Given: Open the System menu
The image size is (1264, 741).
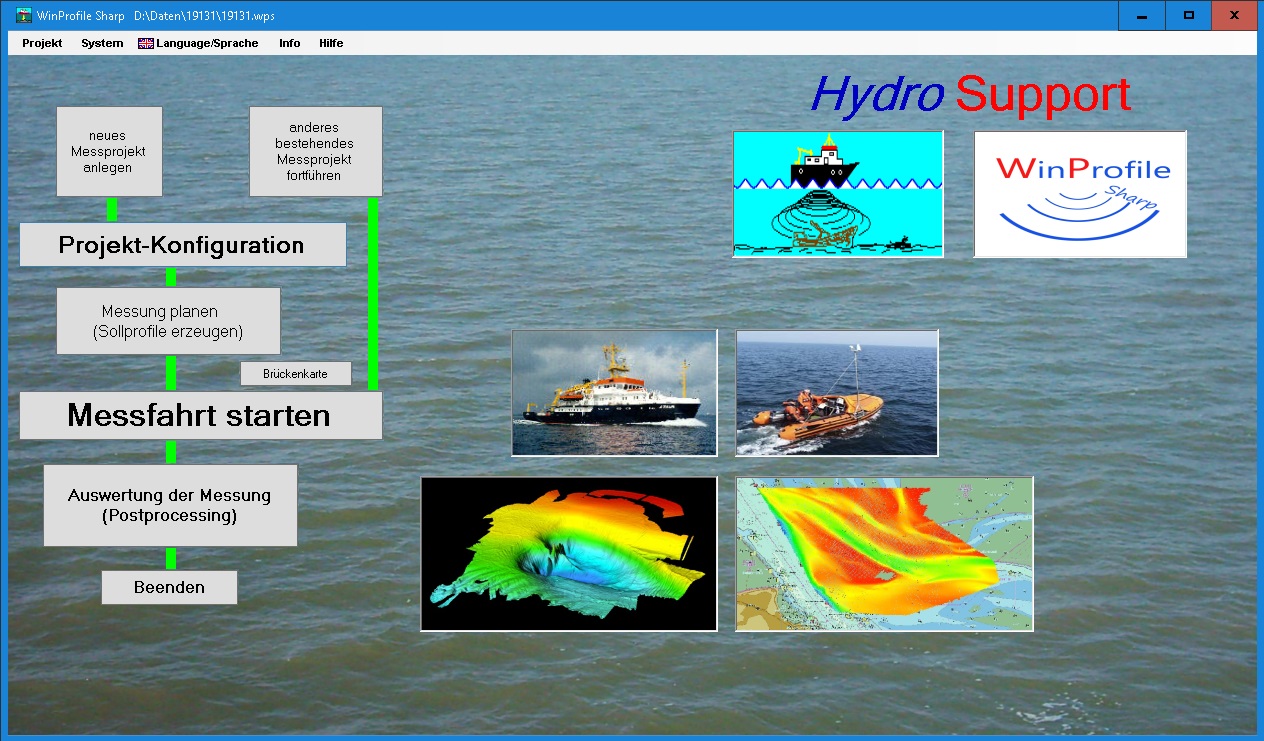Looking at the screenshot, I should (x=102, y=44).
